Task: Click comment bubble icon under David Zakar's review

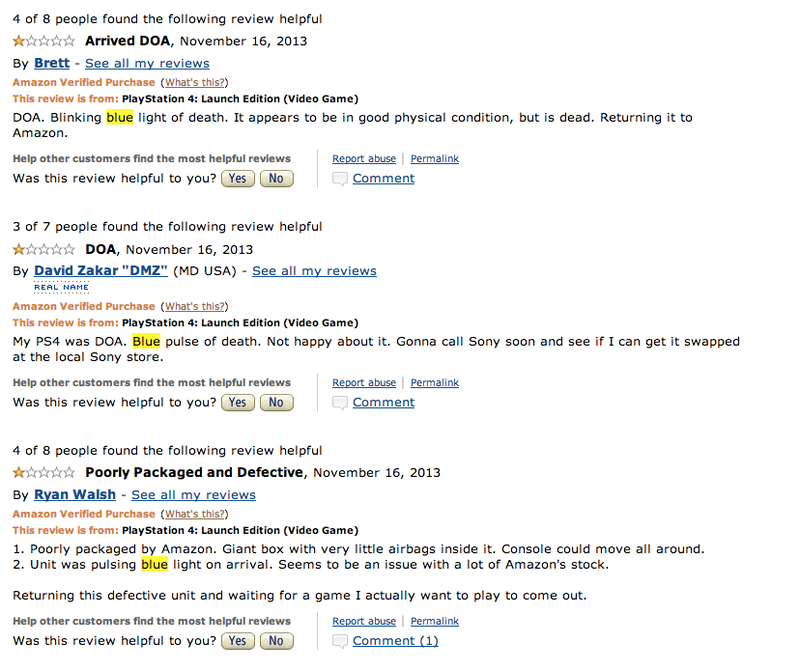Action: click(340, 403)
